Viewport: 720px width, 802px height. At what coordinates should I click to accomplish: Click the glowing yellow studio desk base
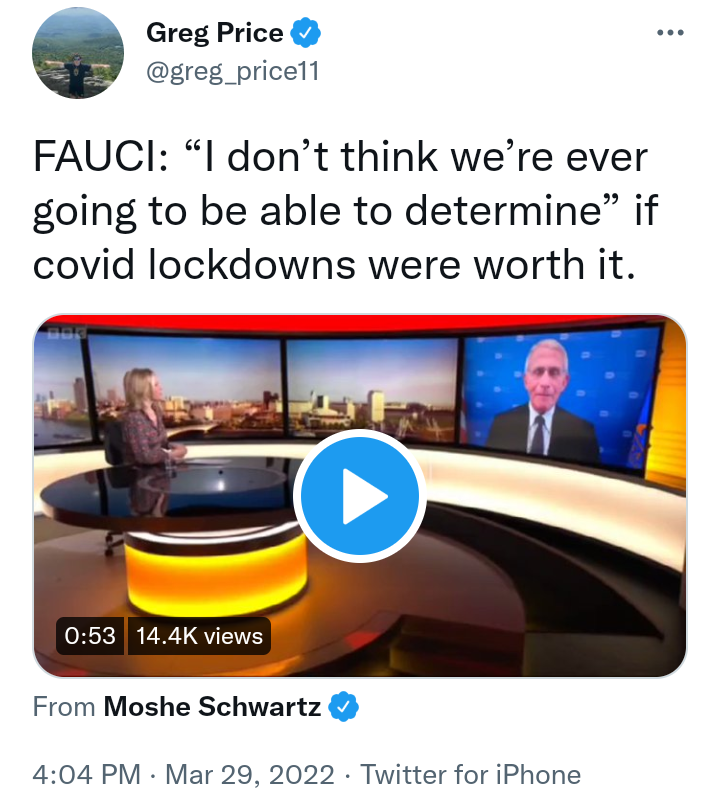pyautogui.click(x=216, y=573)
